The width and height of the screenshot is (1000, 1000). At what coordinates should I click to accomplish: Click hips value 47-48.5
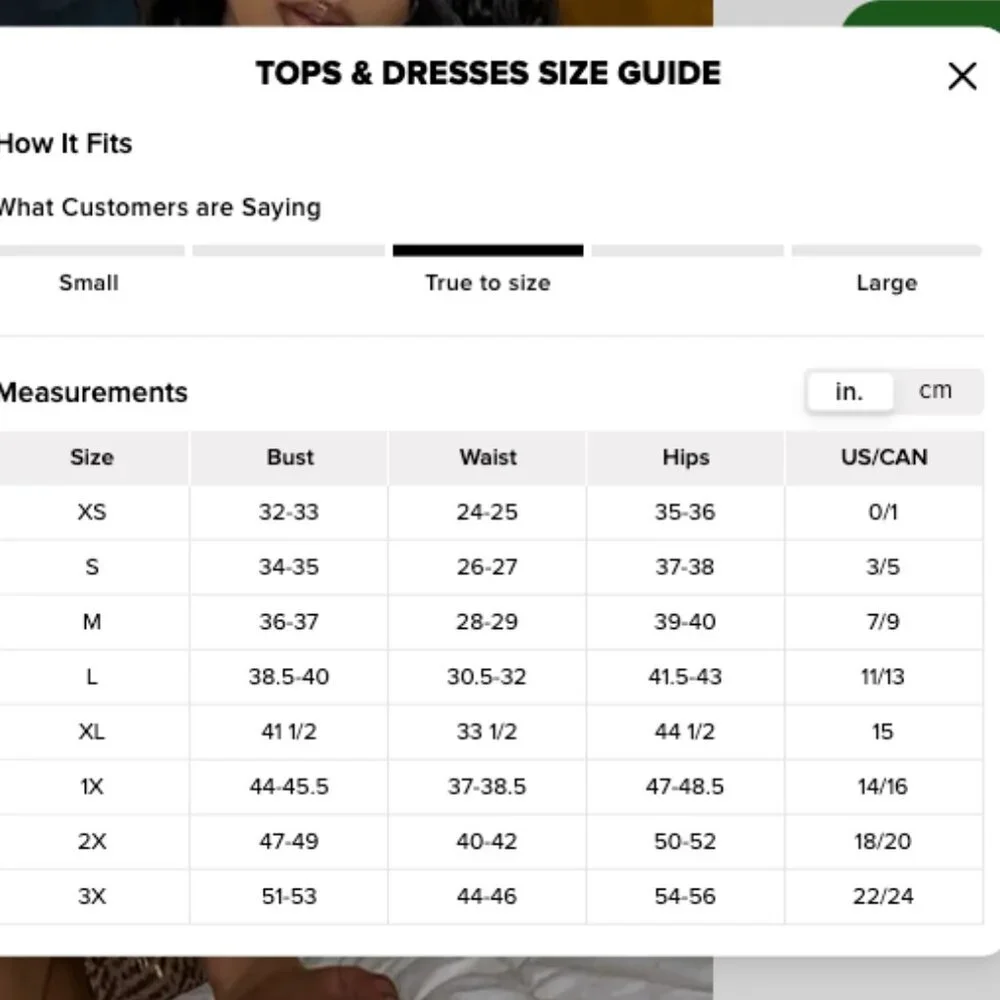tap(685, 786)
